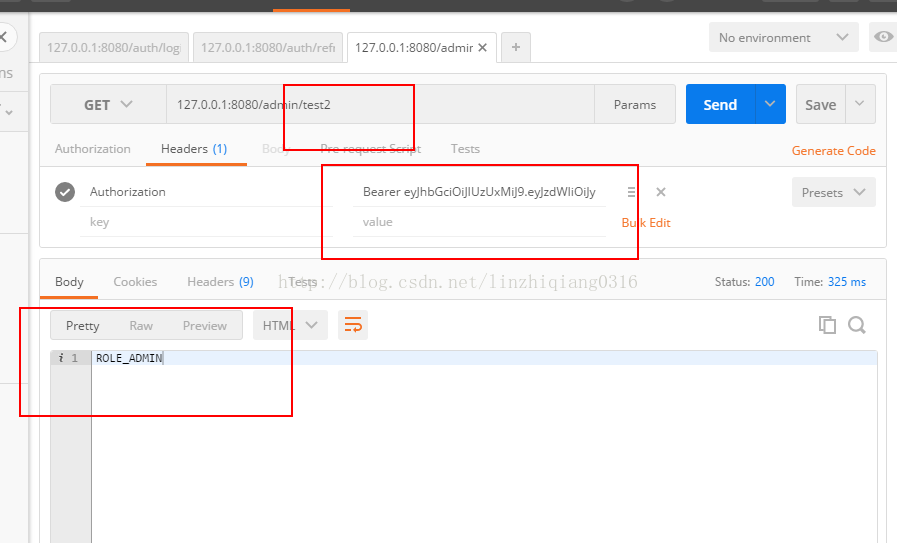
Task: Open environment quick look eye icon
Action: pyautogui.click(x=883, y=37)
